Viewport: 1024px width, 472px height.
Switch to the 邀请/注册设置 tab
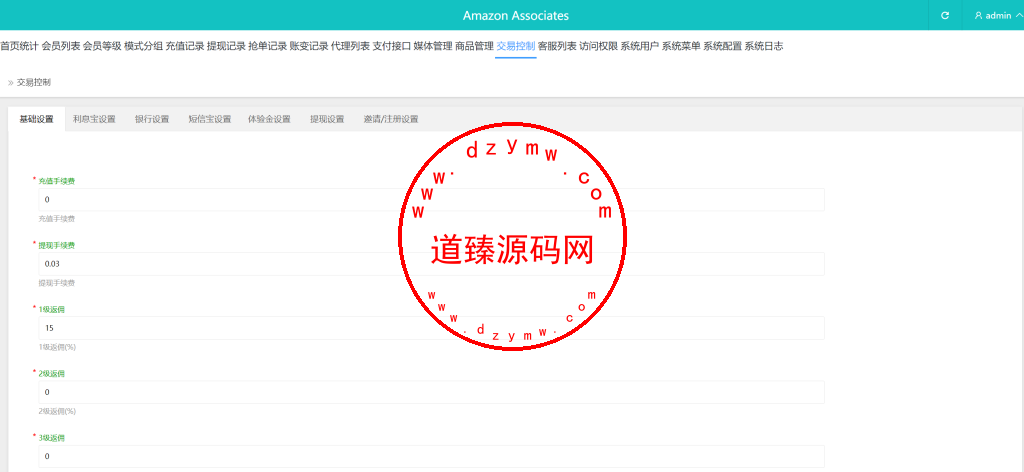point(391,119)
